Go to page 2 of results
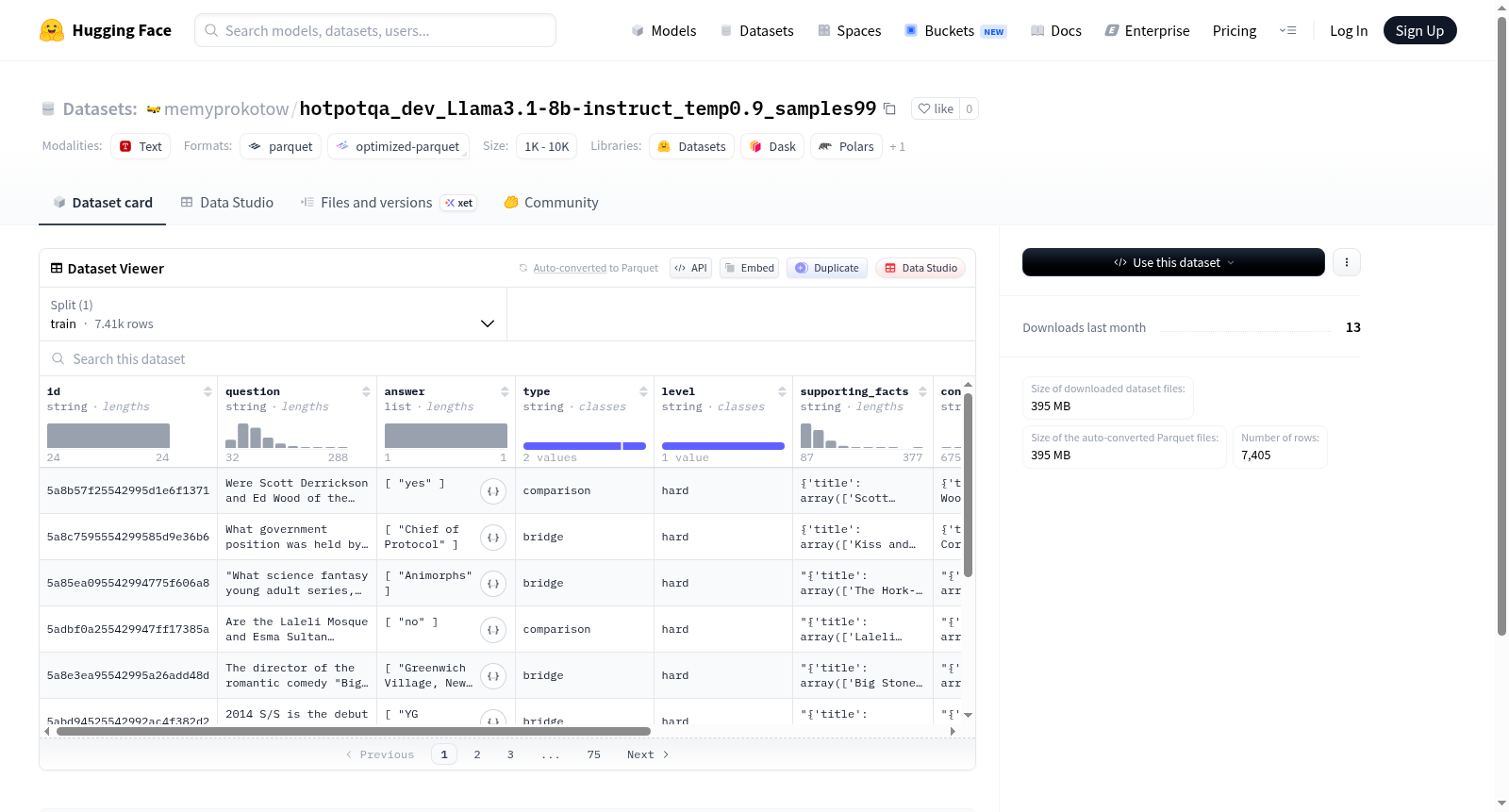The height and width of the screenshot is (812, 1509). coord(477,754)
